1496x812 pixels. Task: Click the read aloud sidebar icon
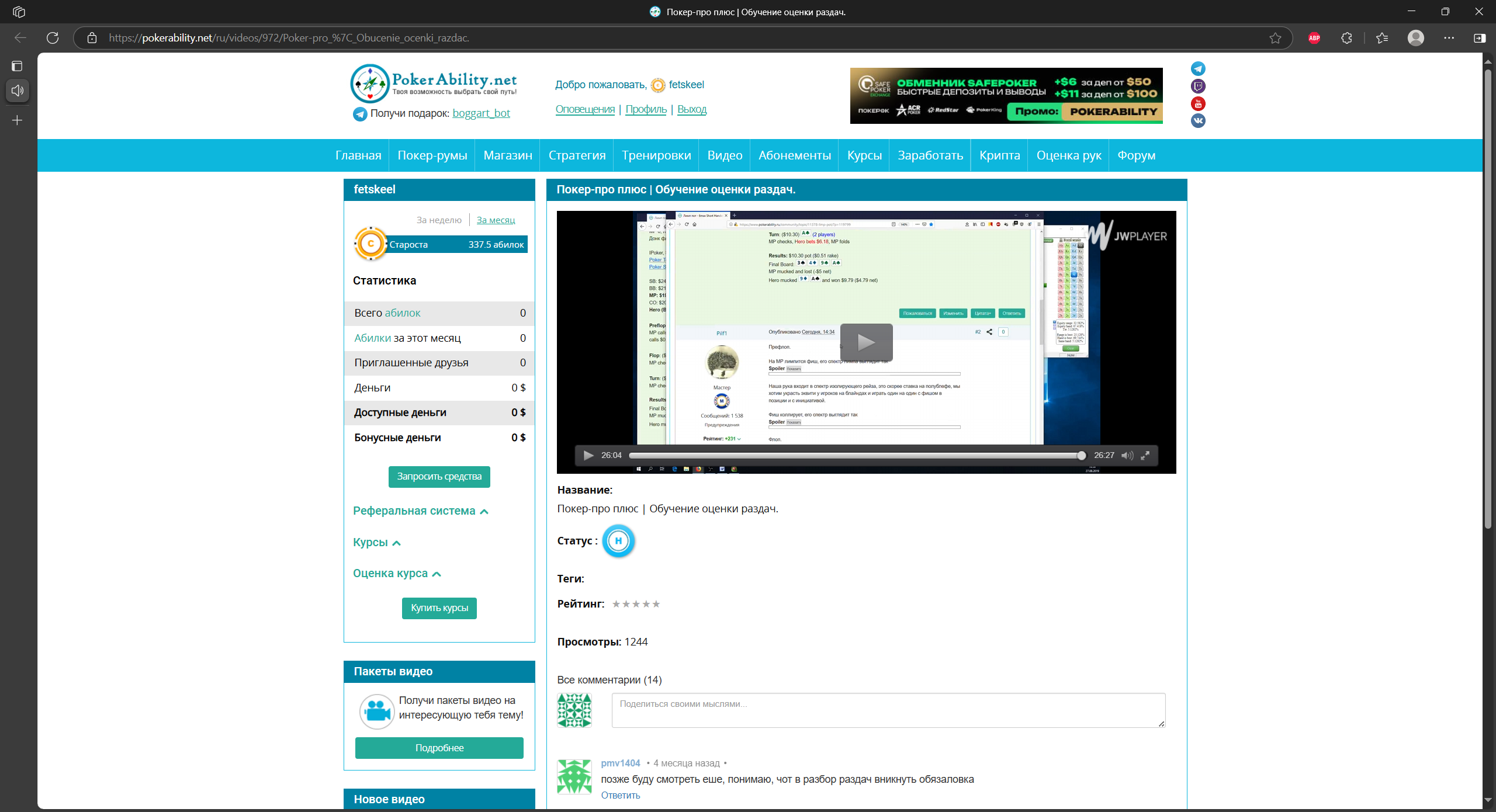coord(18,91)
